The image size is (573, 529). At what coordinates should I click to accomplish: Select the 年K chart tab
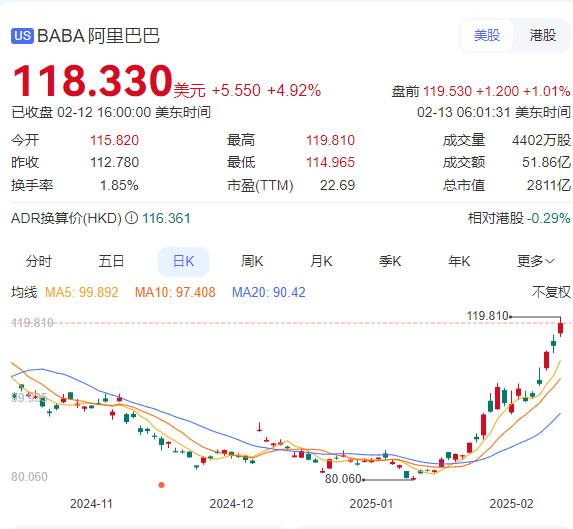459,262
